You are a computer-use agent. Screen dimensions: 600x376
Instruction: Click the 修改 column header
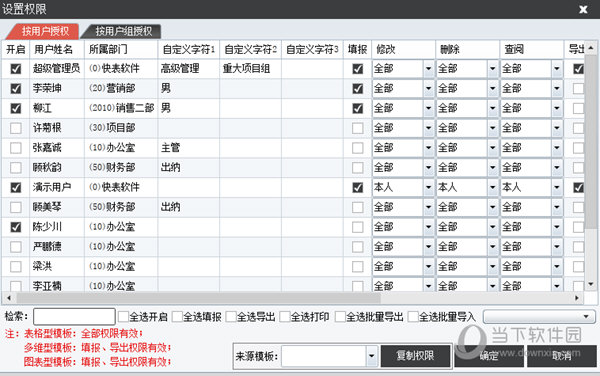[403, 49]
